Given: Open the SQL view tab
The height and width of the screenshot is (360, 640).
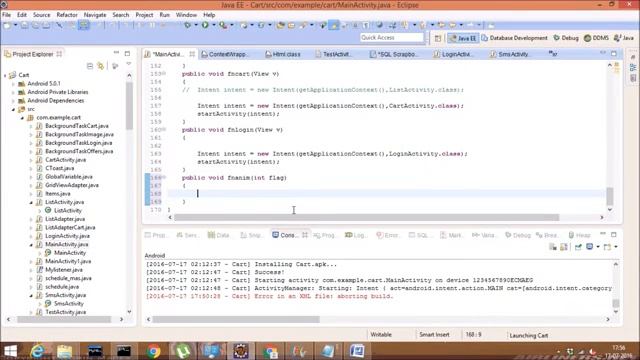Looking at the screenshot, I should (x=419, y=235).
